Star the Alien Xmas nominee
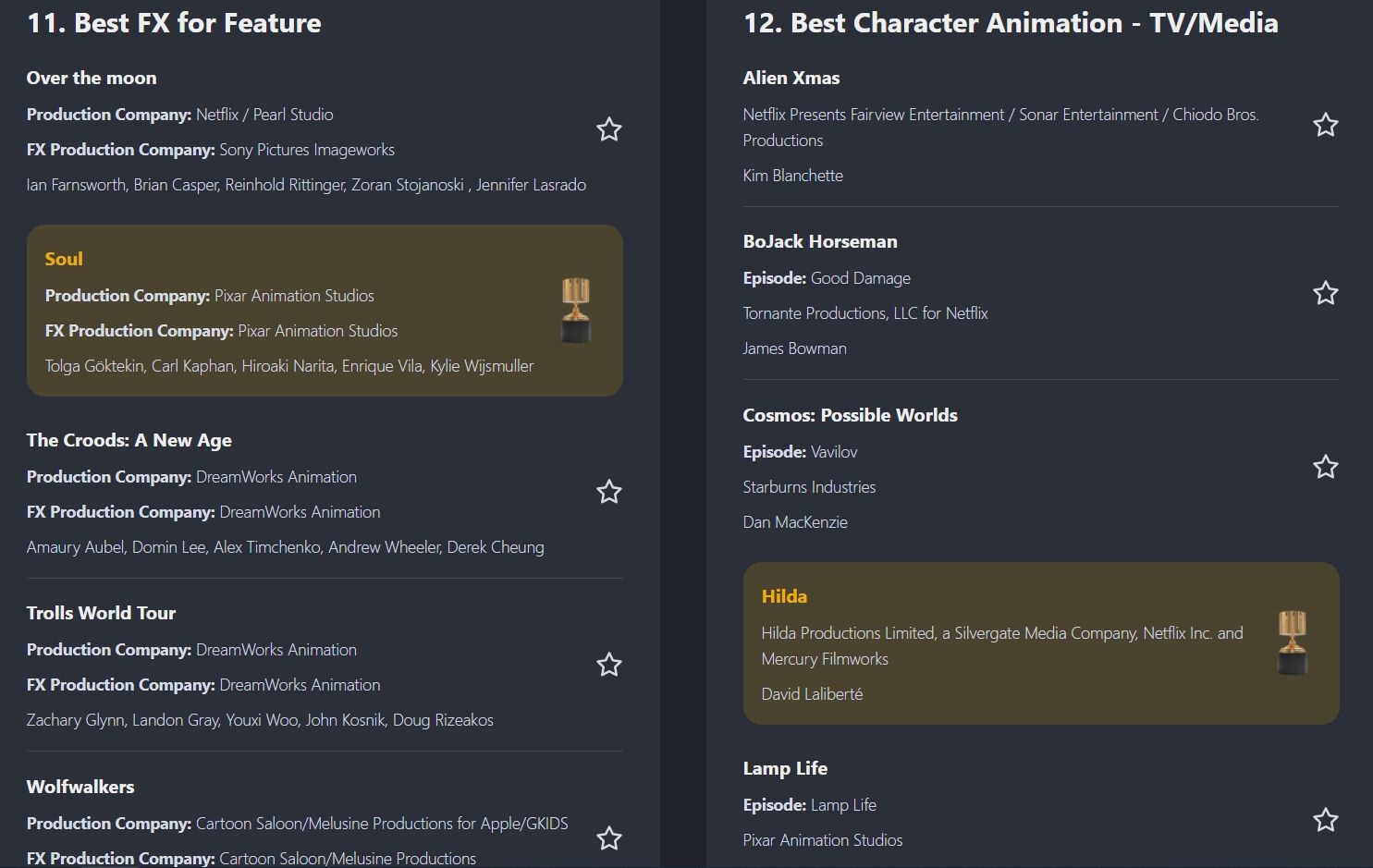 click(1325, 125)
